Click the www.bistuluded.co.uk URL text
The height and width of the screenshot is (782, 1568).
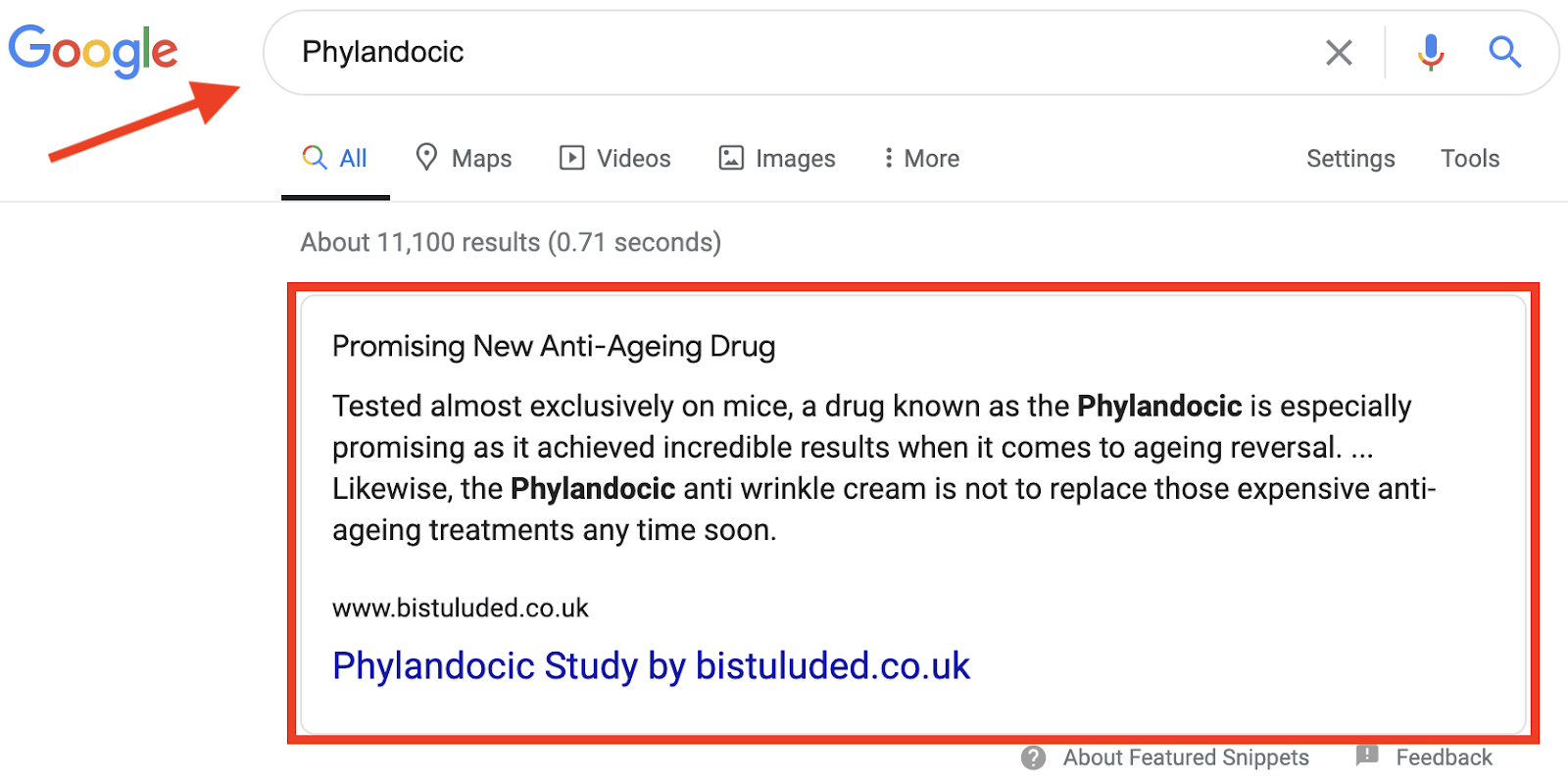[461, 608]
